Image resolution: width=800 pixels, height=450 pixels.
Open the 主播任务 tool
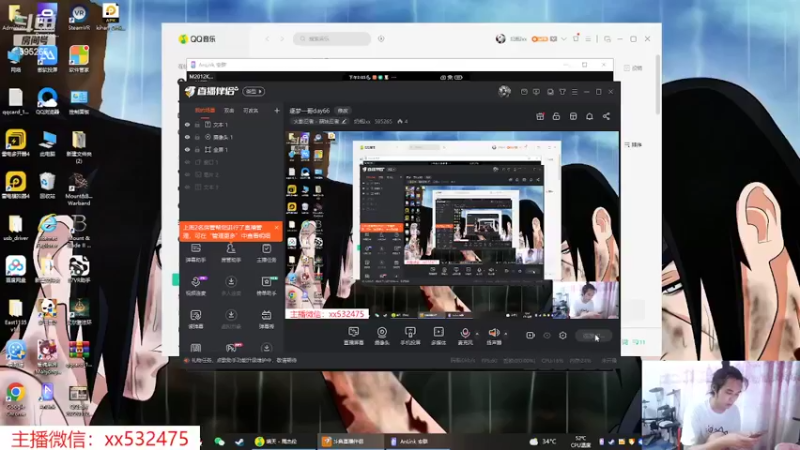point(266,253)
